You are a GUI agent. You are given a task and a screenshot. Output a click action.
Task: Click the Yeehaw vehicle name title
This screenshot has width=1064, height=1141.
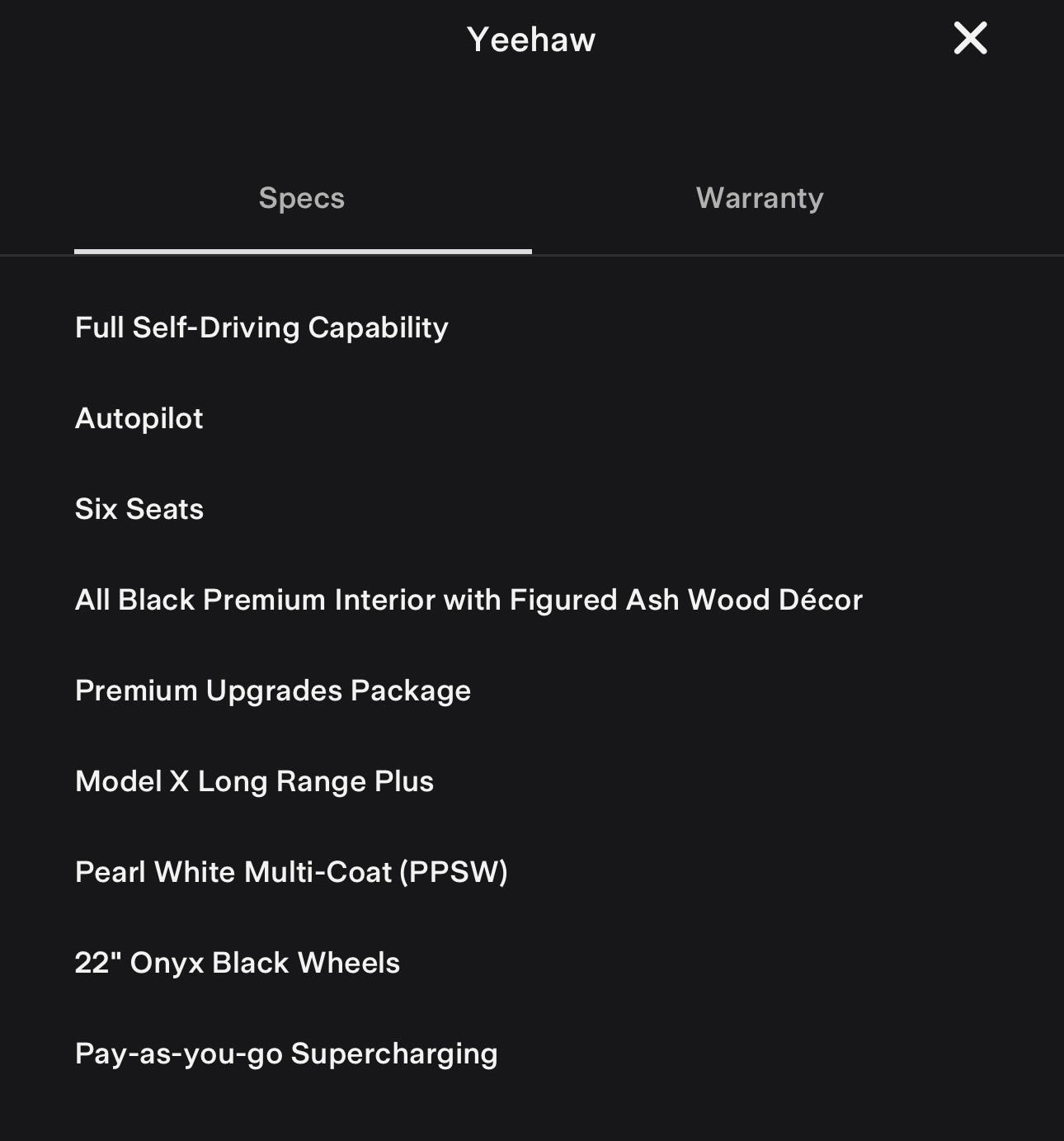tap(531, 40)
